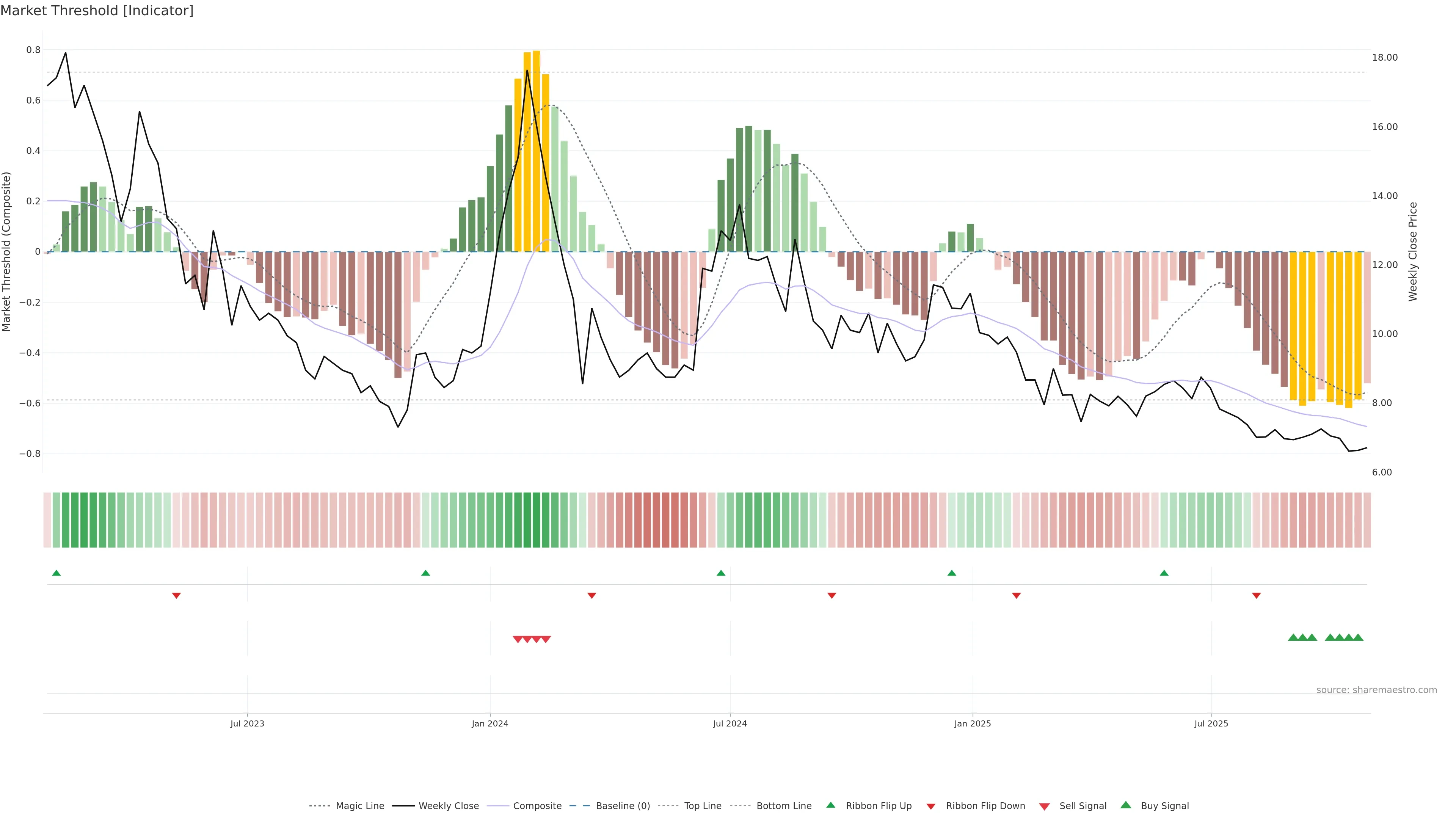Toggle Weekly Close series in the legend

(x=448, y=806)
